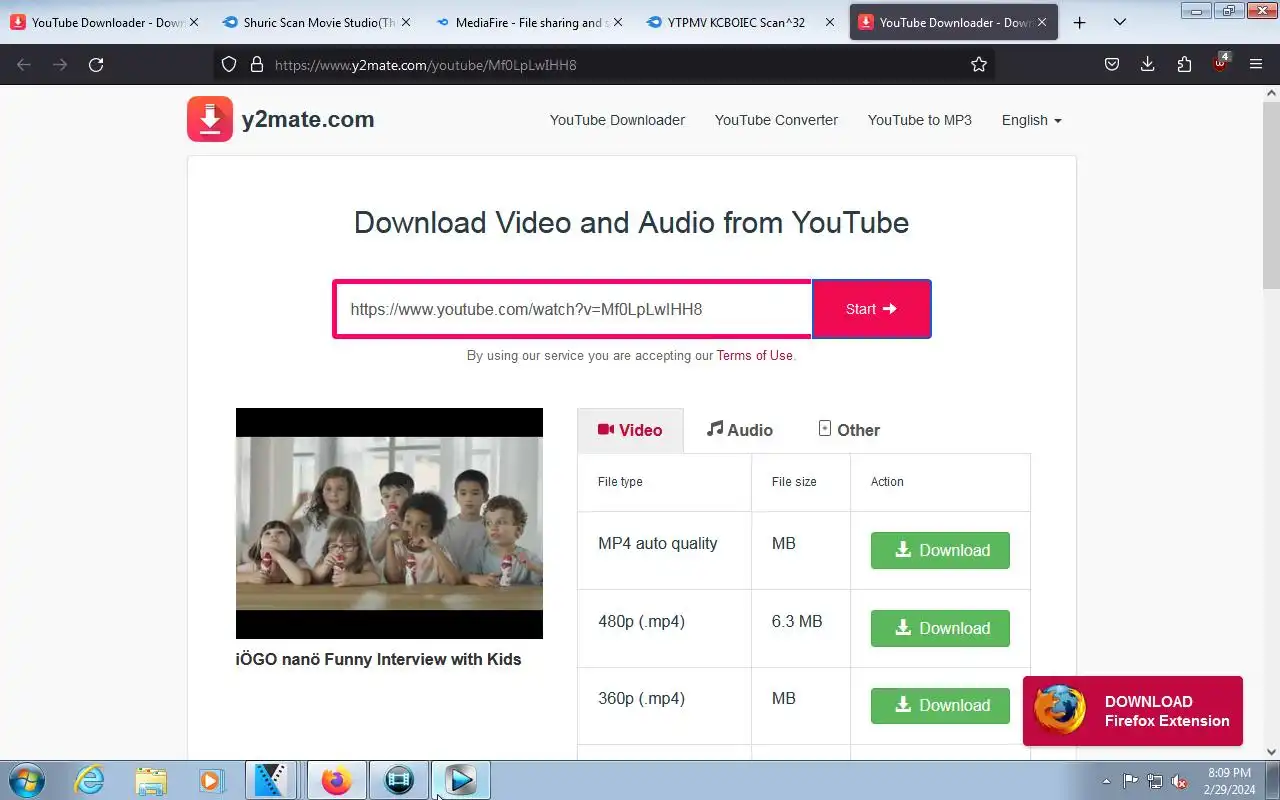Switch to the Audio tab

coord(740,430)
